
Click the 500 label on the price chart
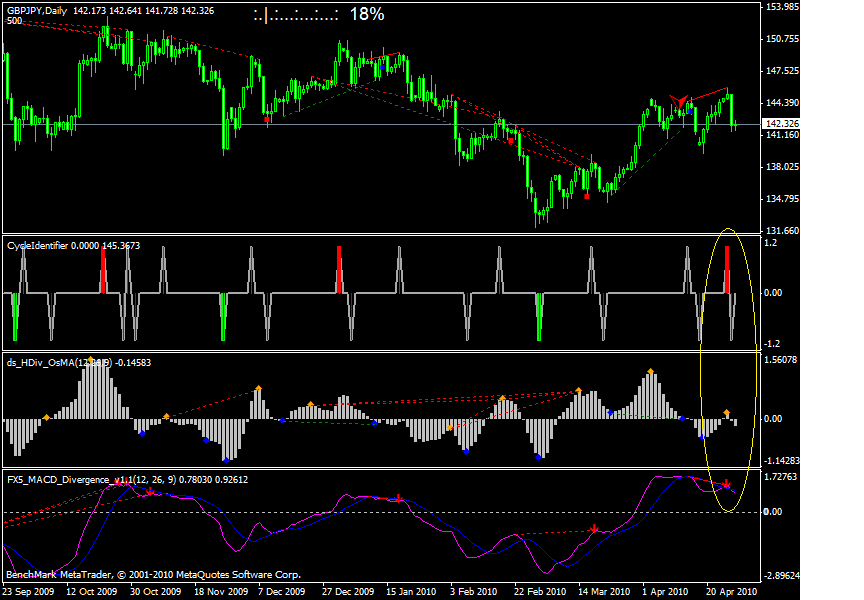[x=14, y=21]
